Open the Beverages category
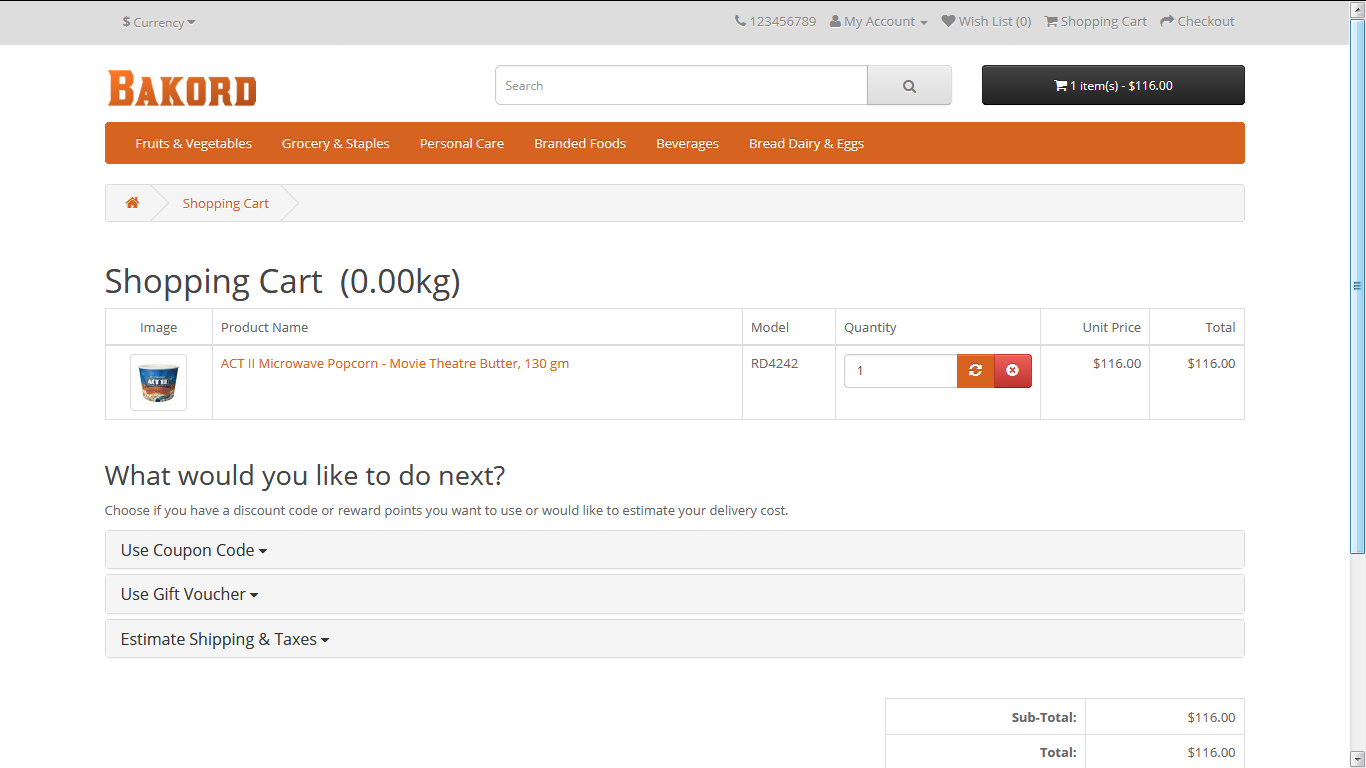Image resolution: width=1366 pixels, height=768 pixels. click(x=687, y=144)
